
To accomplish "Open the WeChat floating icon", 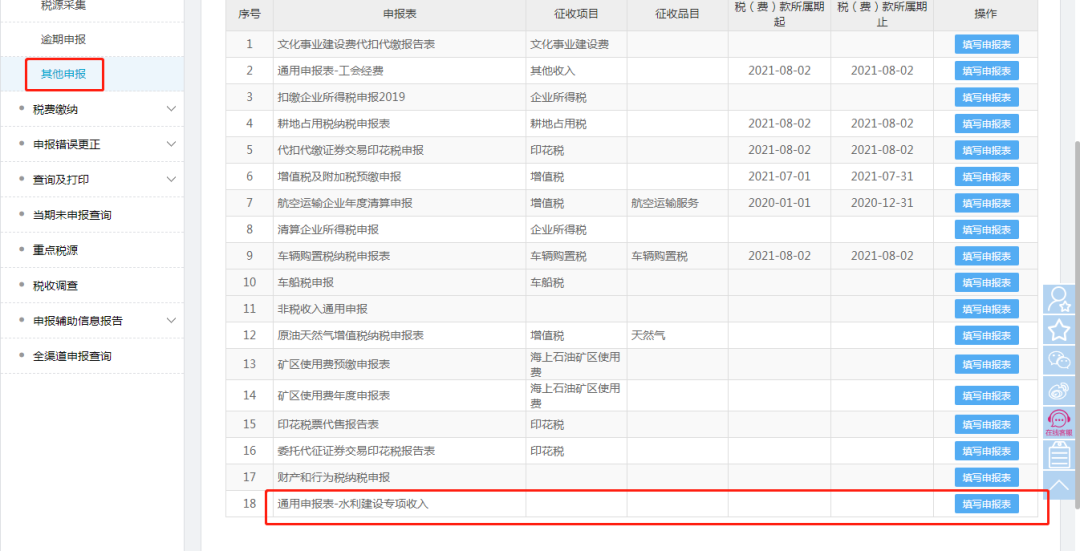I will pos(1059,361).
